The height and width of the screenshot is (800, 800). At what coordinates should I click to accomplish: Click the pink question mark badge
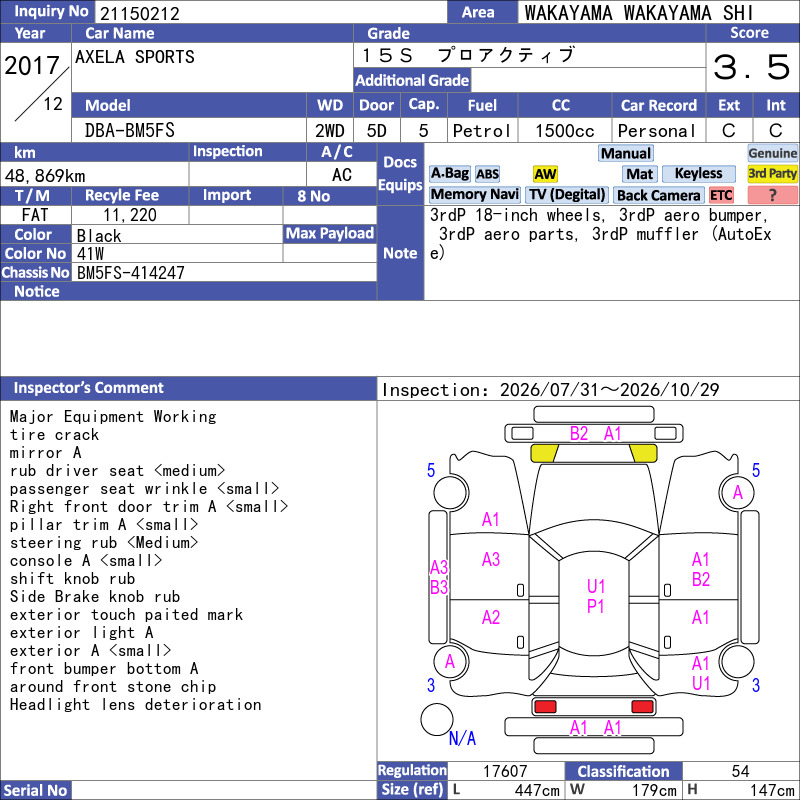(x=772, y=195)
